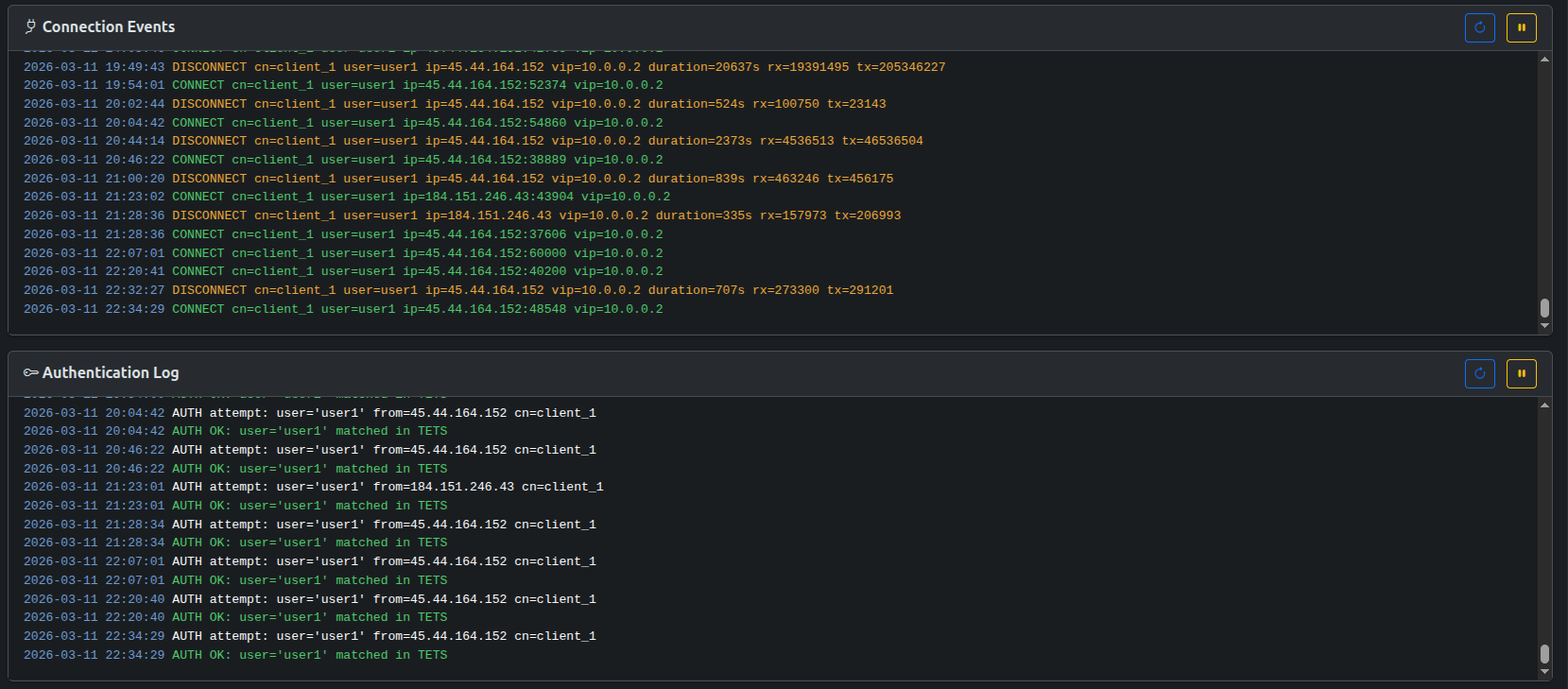Image resolution: width=1568 pixels, height=689 pixels.
Task: Select the 22:07:01 AUTH OK log line
Action: 235,580
